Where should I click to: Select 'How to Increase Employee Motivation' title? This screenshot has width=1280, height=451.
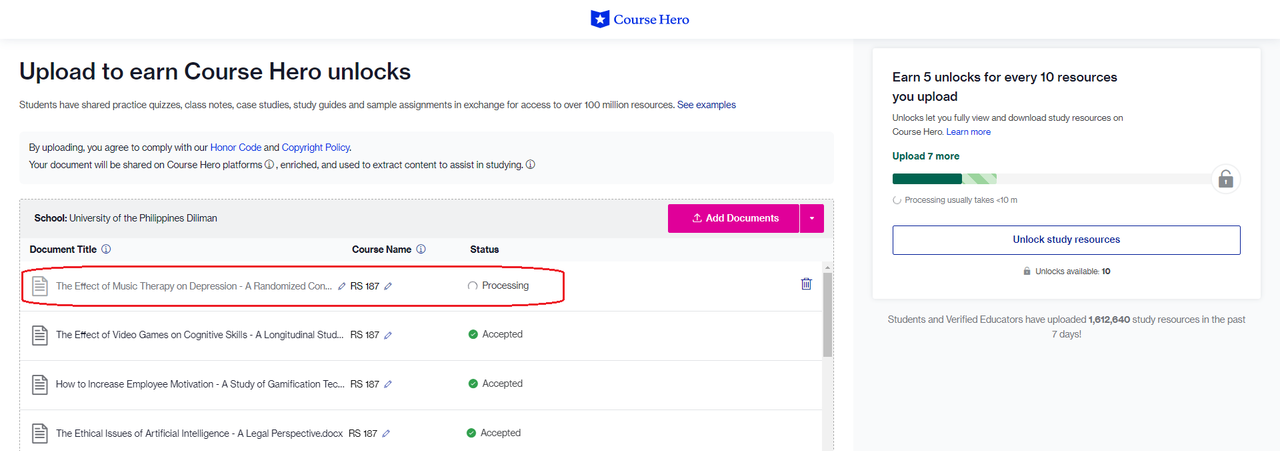pos(199,384)
